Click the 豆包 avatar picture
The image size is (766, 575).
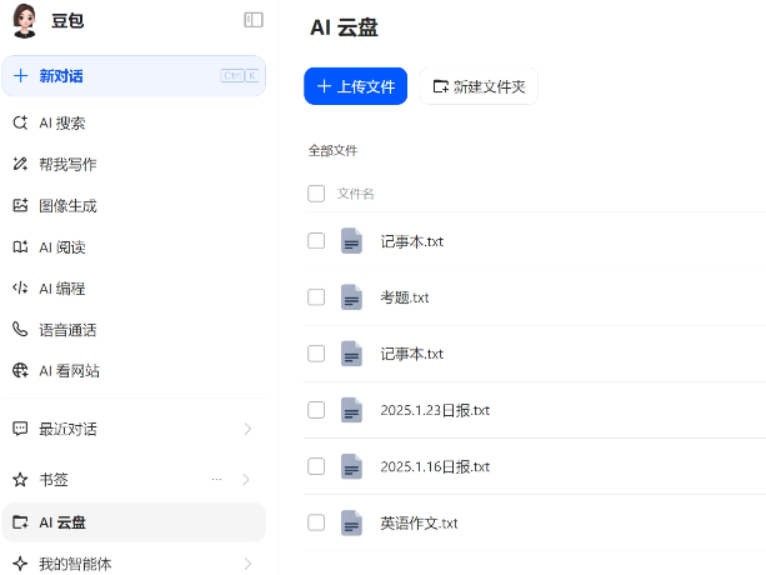click(24, 21)
